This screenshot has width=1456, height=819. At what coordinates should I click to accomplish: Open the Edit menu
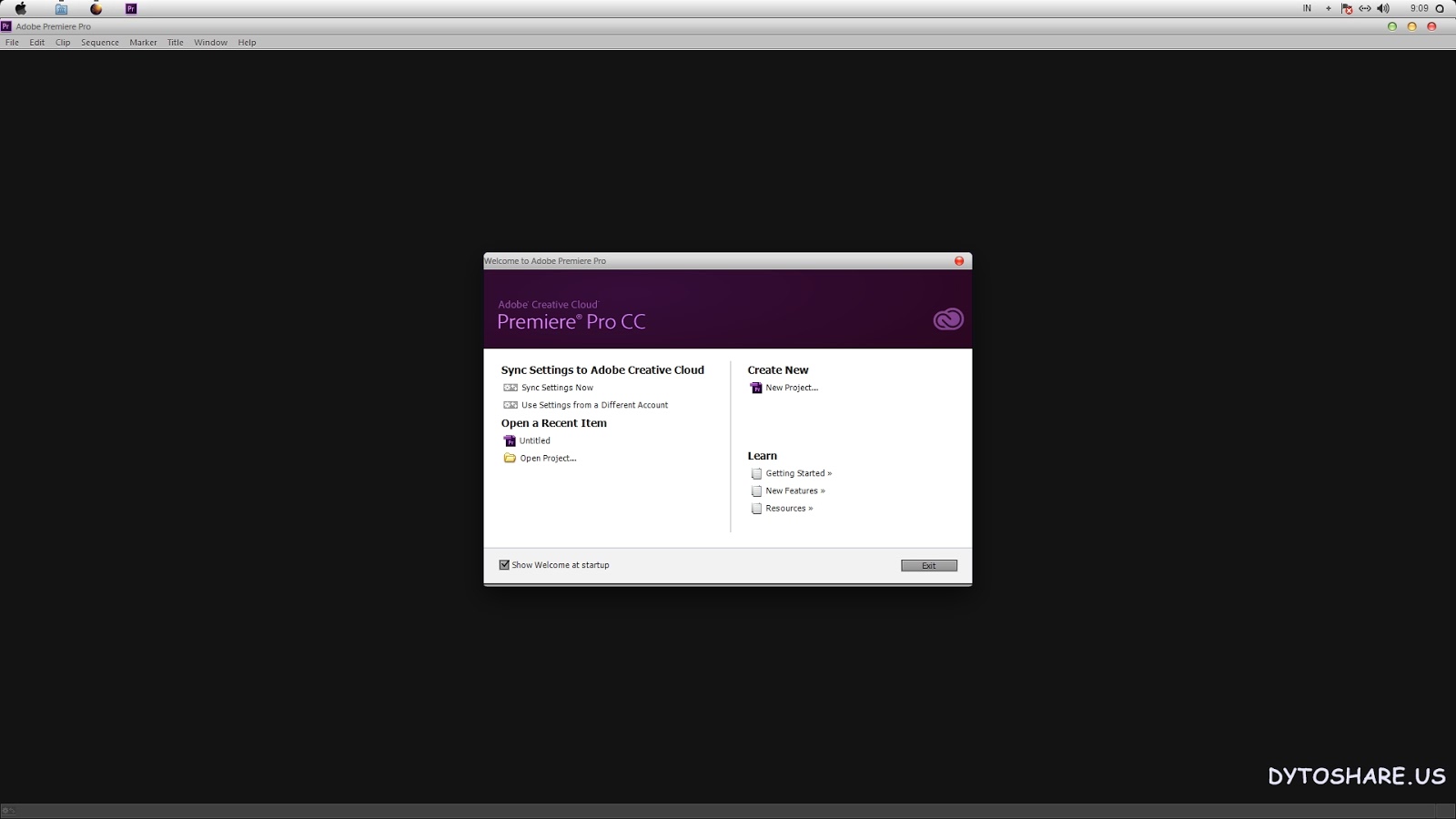coord(36,43)
